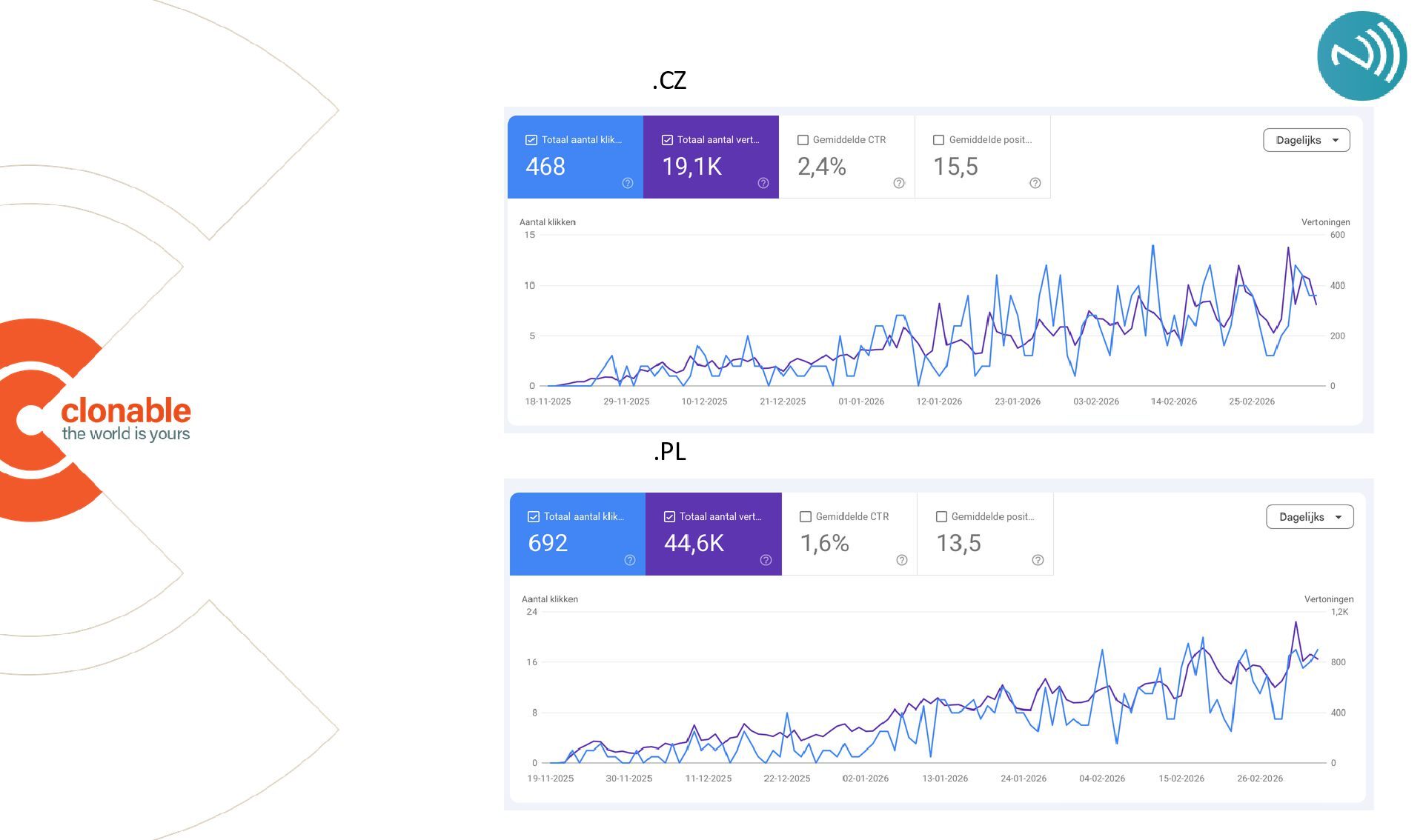Screen dimensions: 1423x840
Task: Click .PL 13,5 average position card
Action: point(984,534)
